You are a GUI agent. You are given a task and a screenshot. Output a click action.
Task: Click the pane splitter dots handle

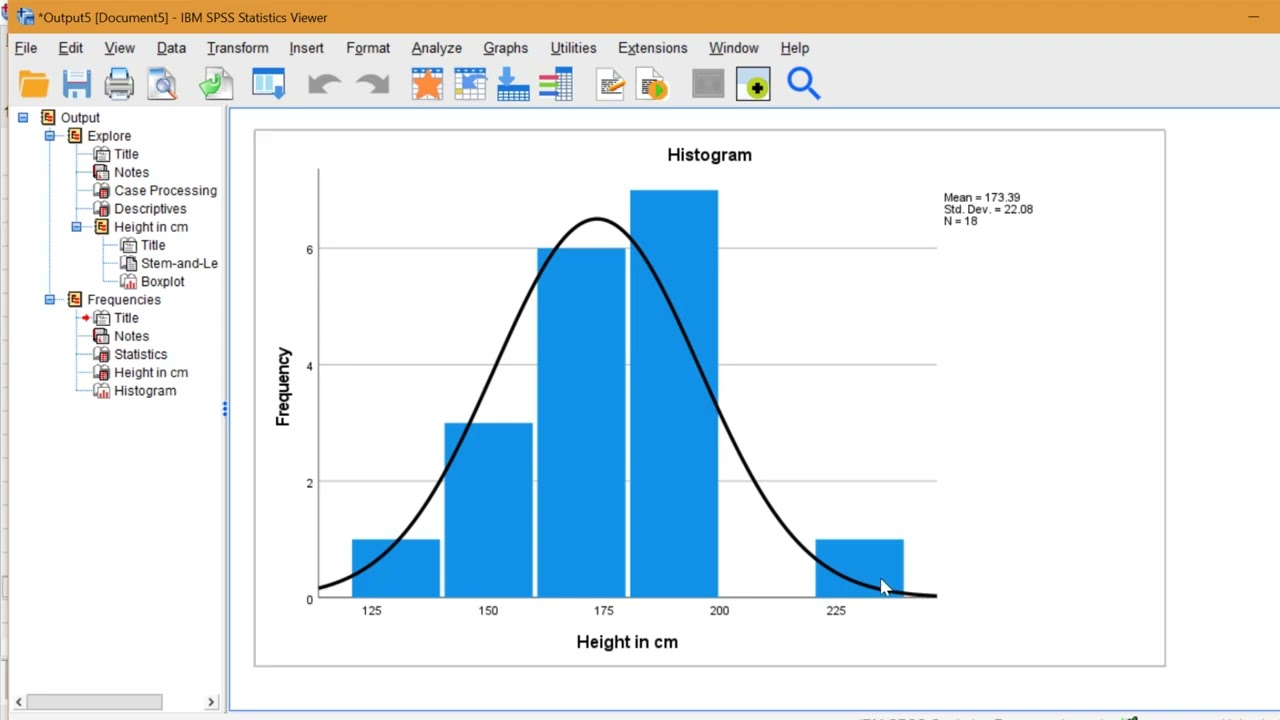(x=225, y=409)
